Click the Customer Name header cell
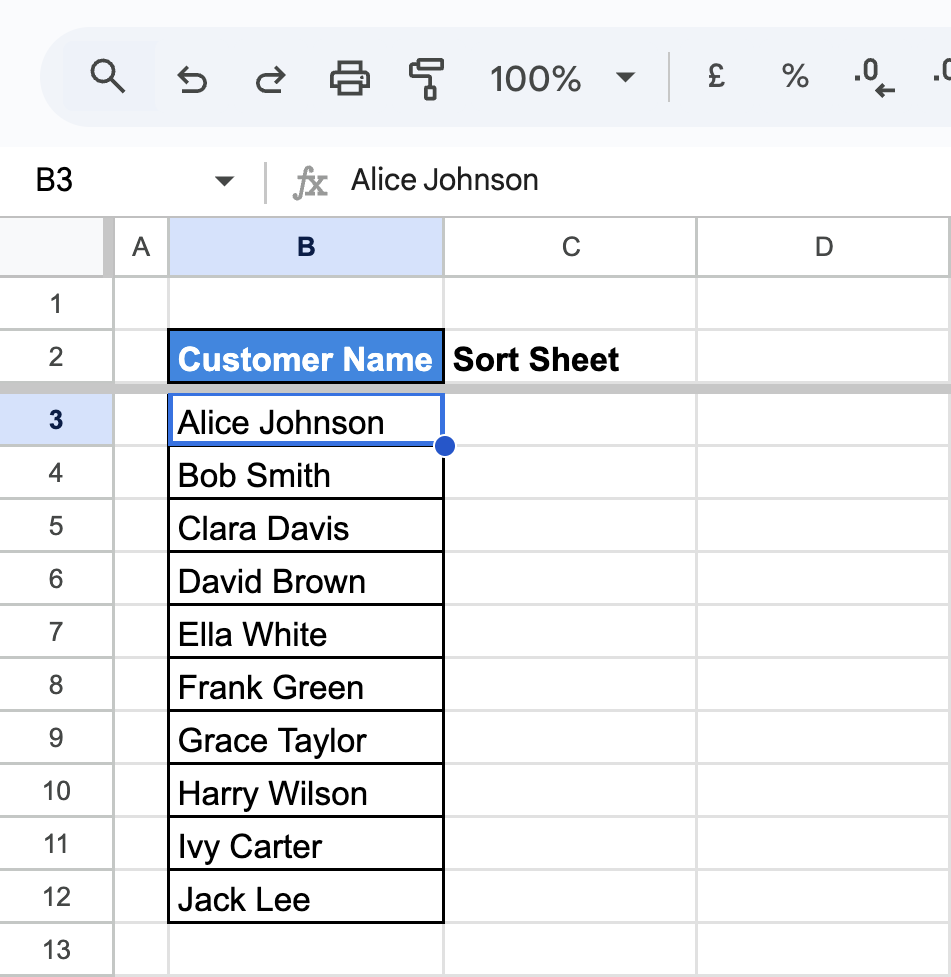This screenshot has width=951, height=977. coord(306,357)
